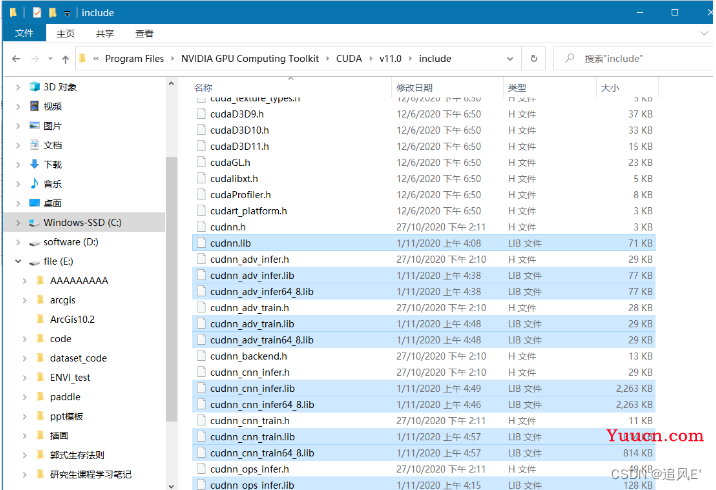Click v11.0 in address breadcrumb
The image size is (716, 490).
click(390, 58)
